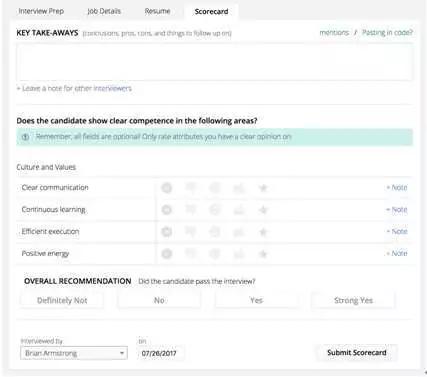Give Continuous learning a thumbs-down rating
The width and height of the screenshot is (427, 377).
(x=191, y=210)
